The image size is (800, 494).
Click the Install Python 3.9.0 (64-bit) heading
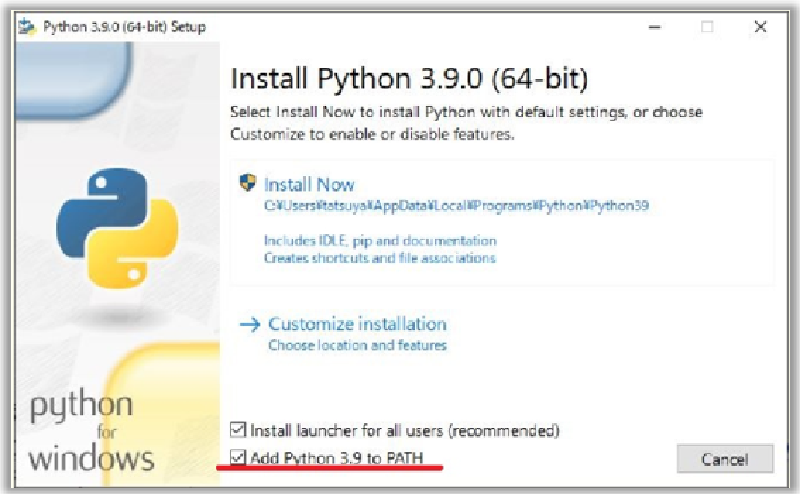click(409, 78)
